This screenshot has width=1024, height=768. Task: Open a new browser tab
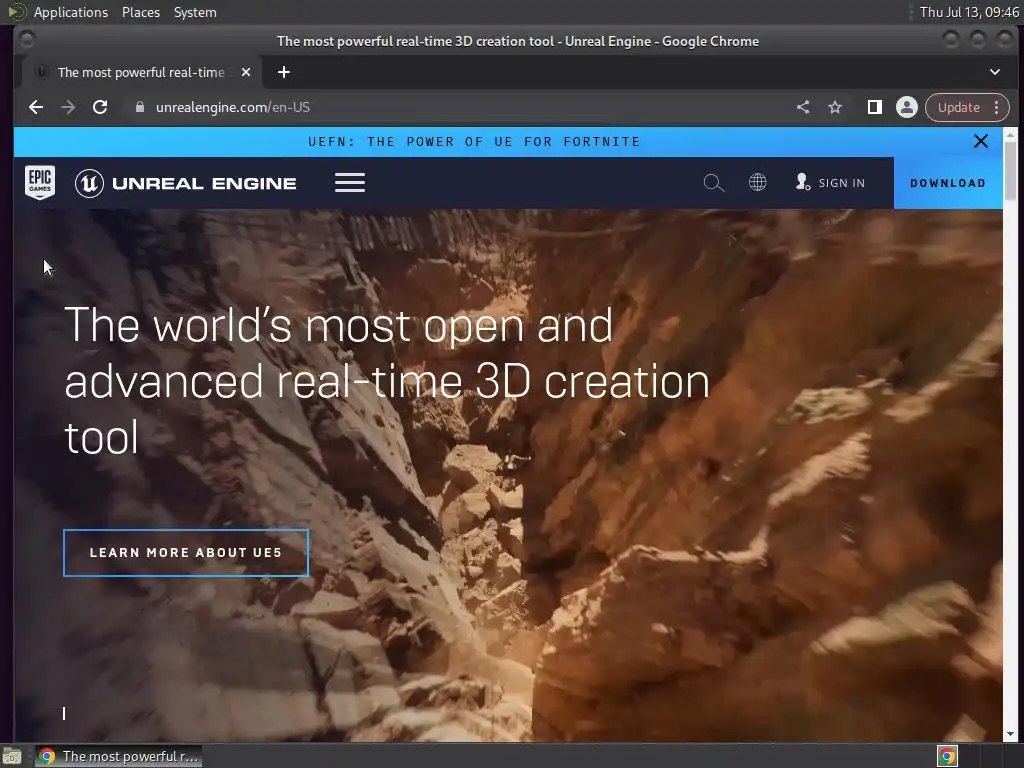point(283,72)
